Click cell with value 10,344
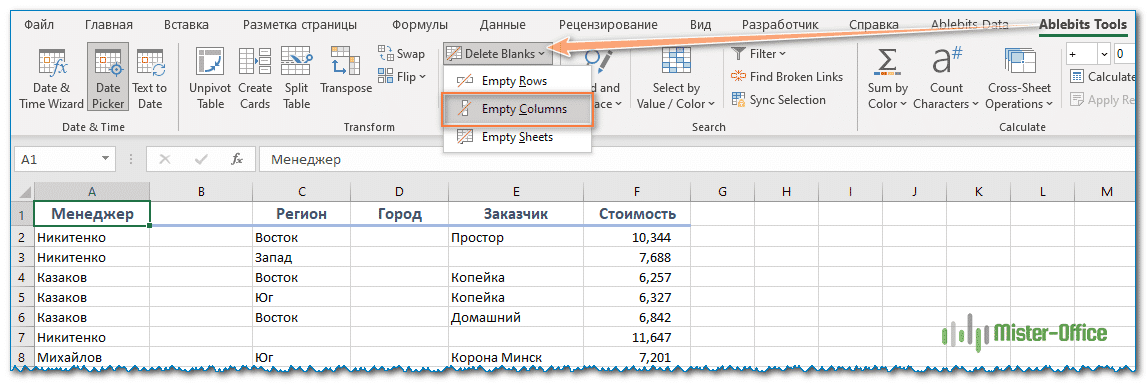 pyautogui.click(x=637, y=238)
